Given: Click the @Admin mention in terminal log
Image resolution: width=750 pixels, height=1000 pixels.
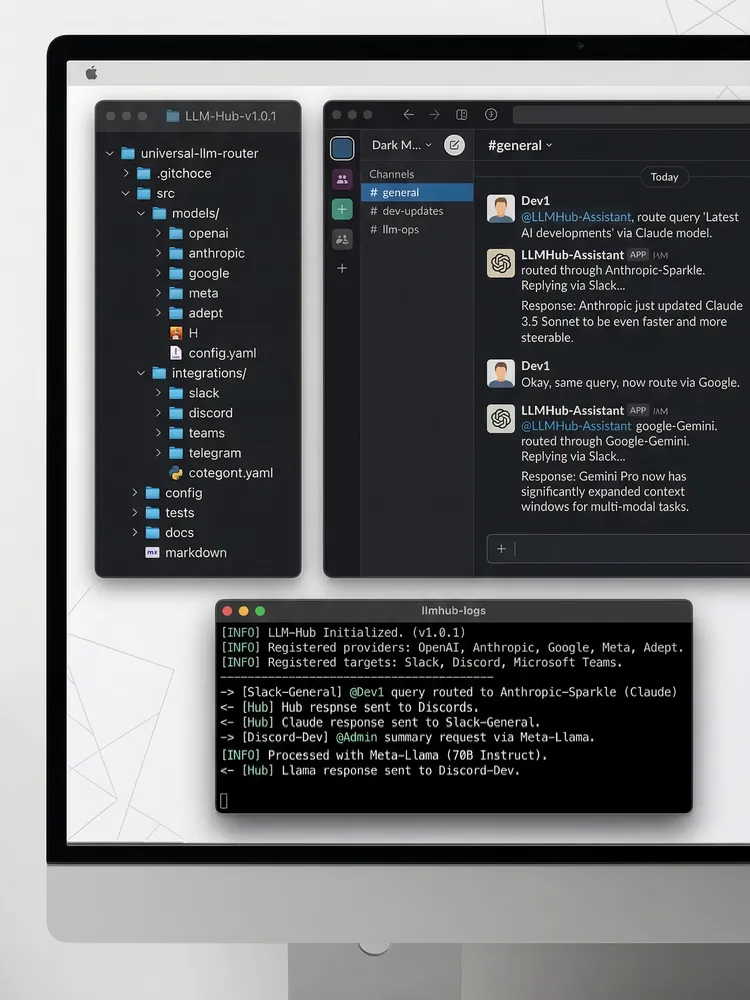Looking at the screenshot, I should 357,737.
